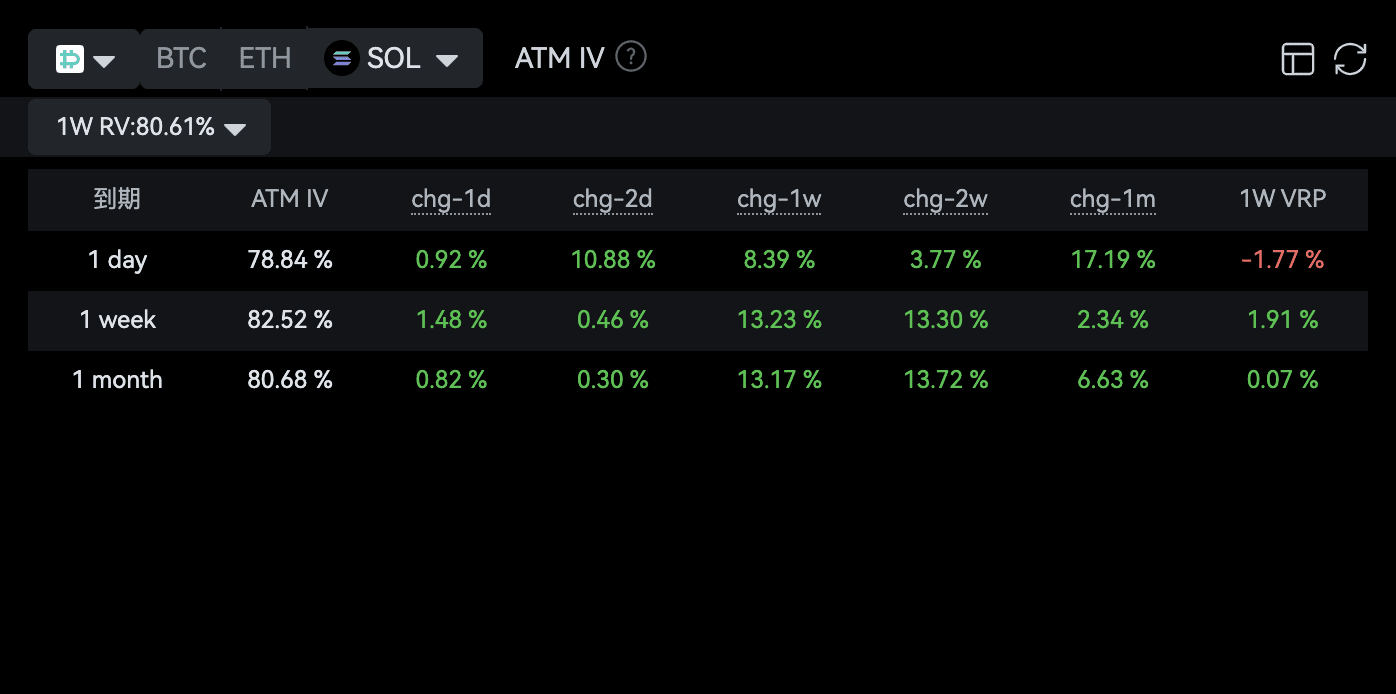Click the chg-2d column header
The height and width of the screenshot is (694, 1396).
point(613,199)
